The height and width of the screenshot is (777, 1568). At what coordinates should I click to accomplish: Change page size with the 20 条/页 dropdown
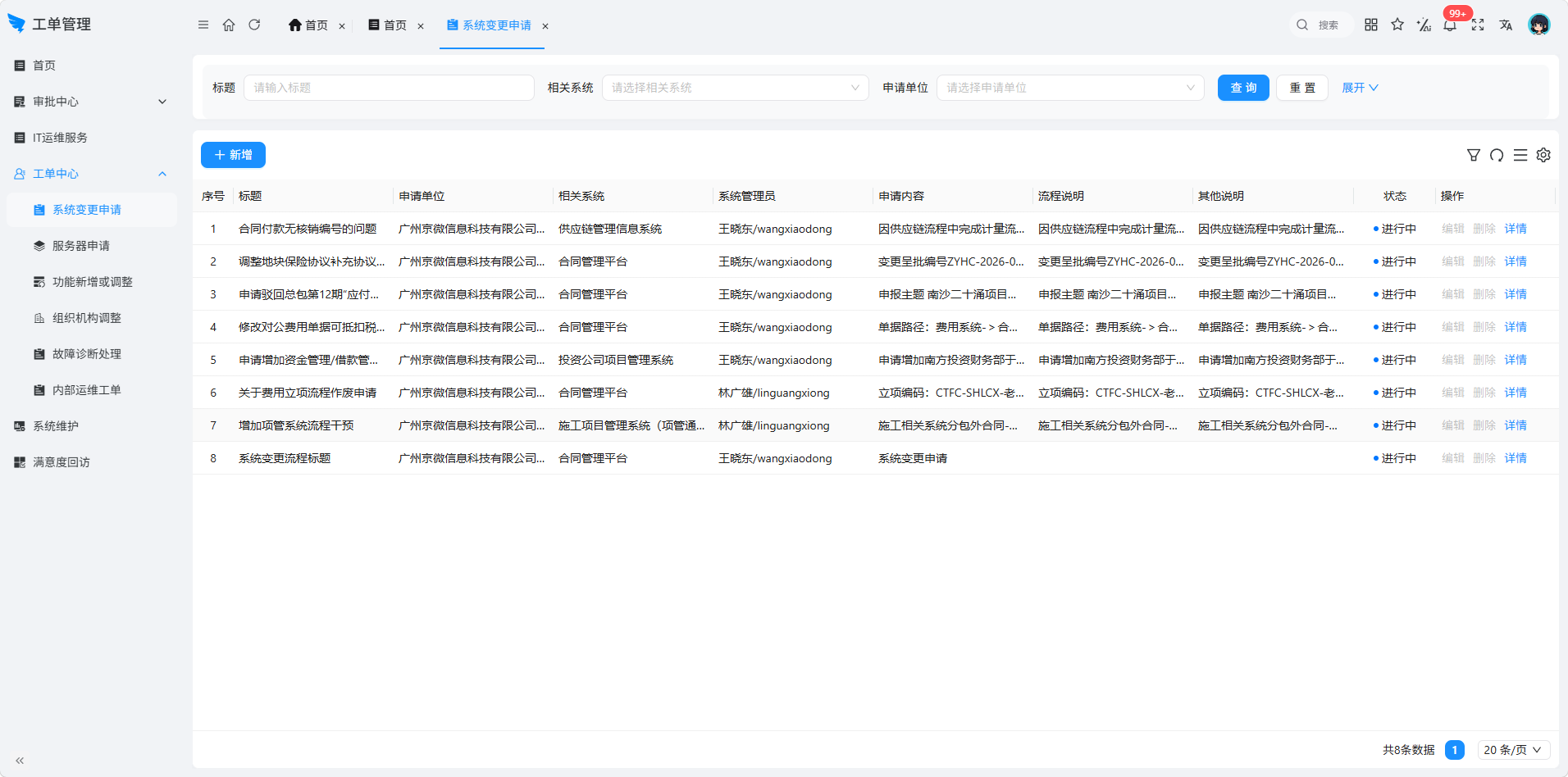tap(1513, 750)
